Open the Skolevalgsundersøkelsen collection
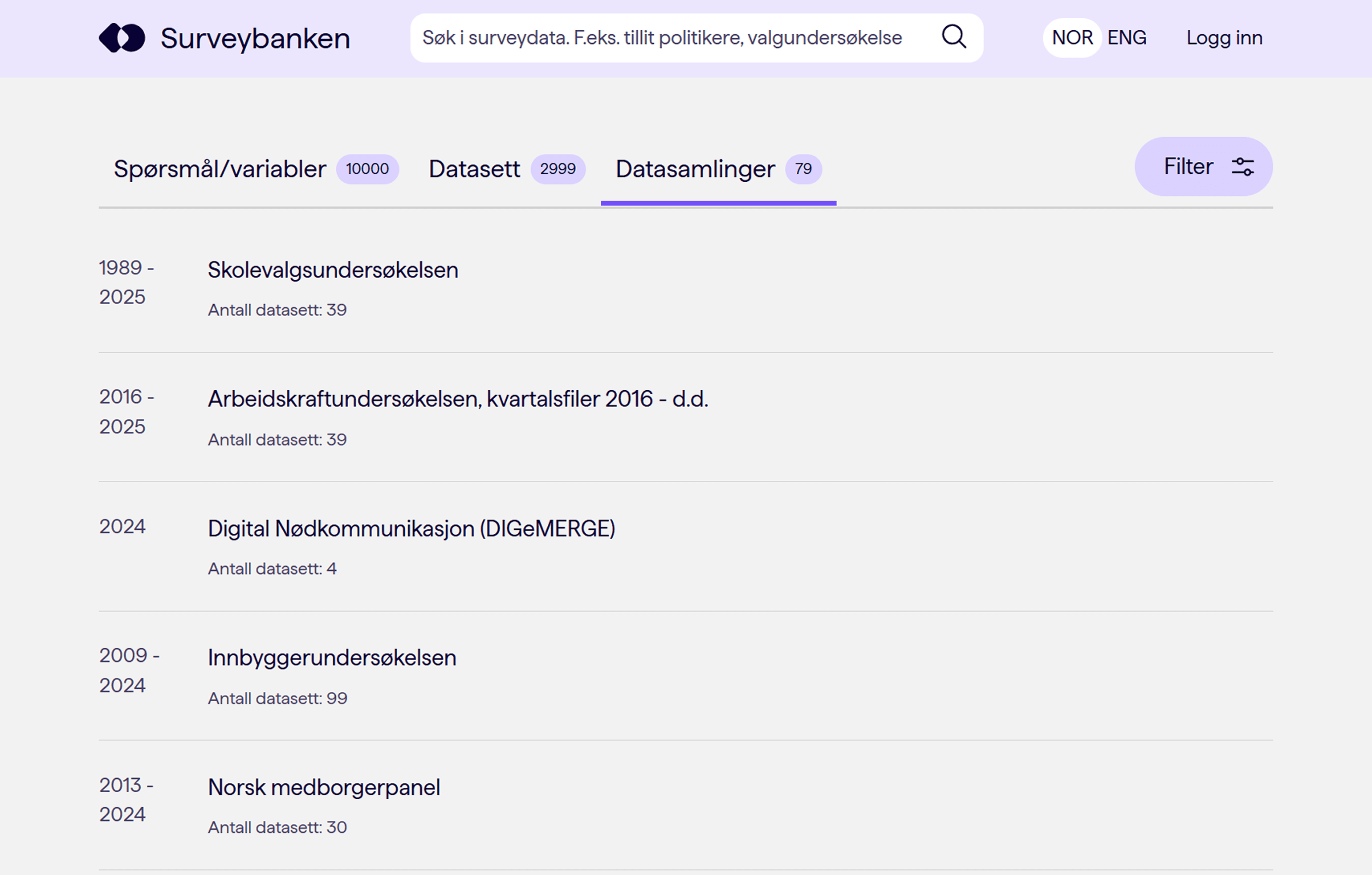Image resolution: width=1372 pixels, height=875 pixels. pos(333,270)
